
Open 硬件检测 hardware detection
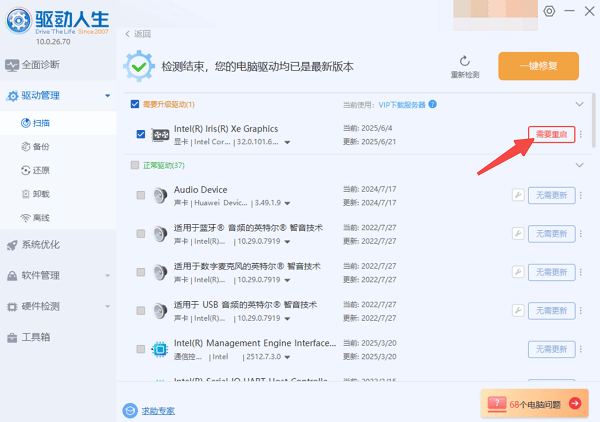33,306
